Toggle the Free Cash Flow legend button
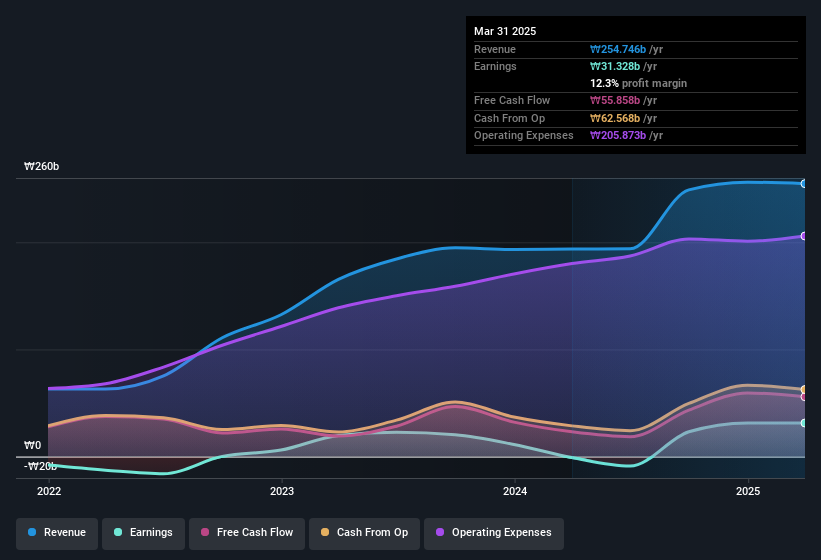 point(247,533)
